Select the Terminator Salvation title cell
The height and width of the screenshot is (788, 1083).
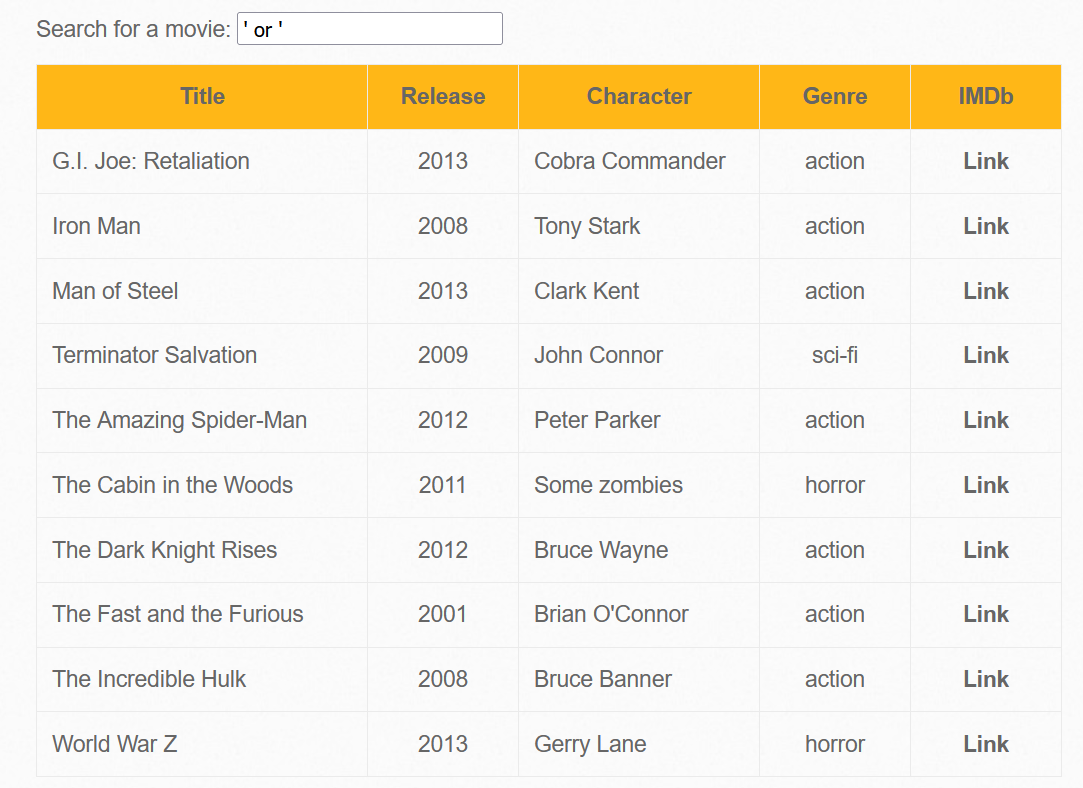(x=202, y=355)
